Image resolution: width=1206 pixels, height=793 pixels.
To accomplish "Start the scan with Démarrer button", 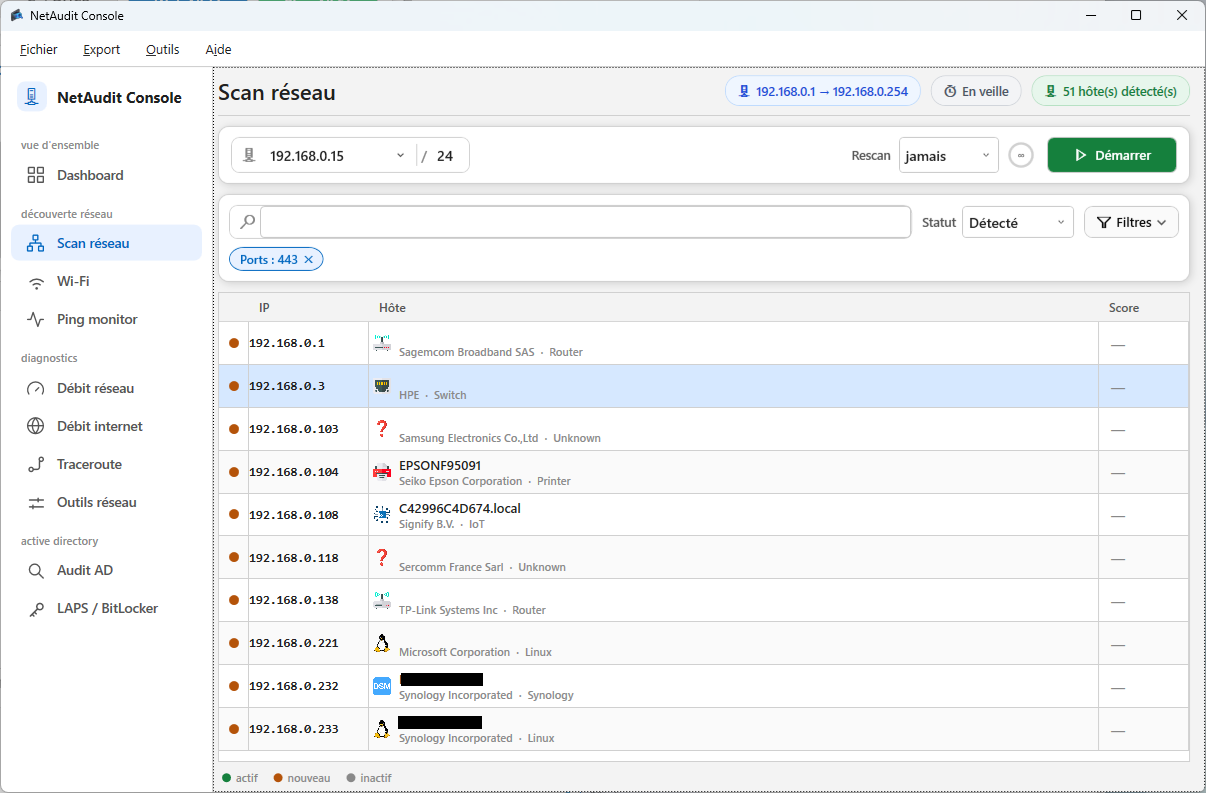I will coord(1112,156).
